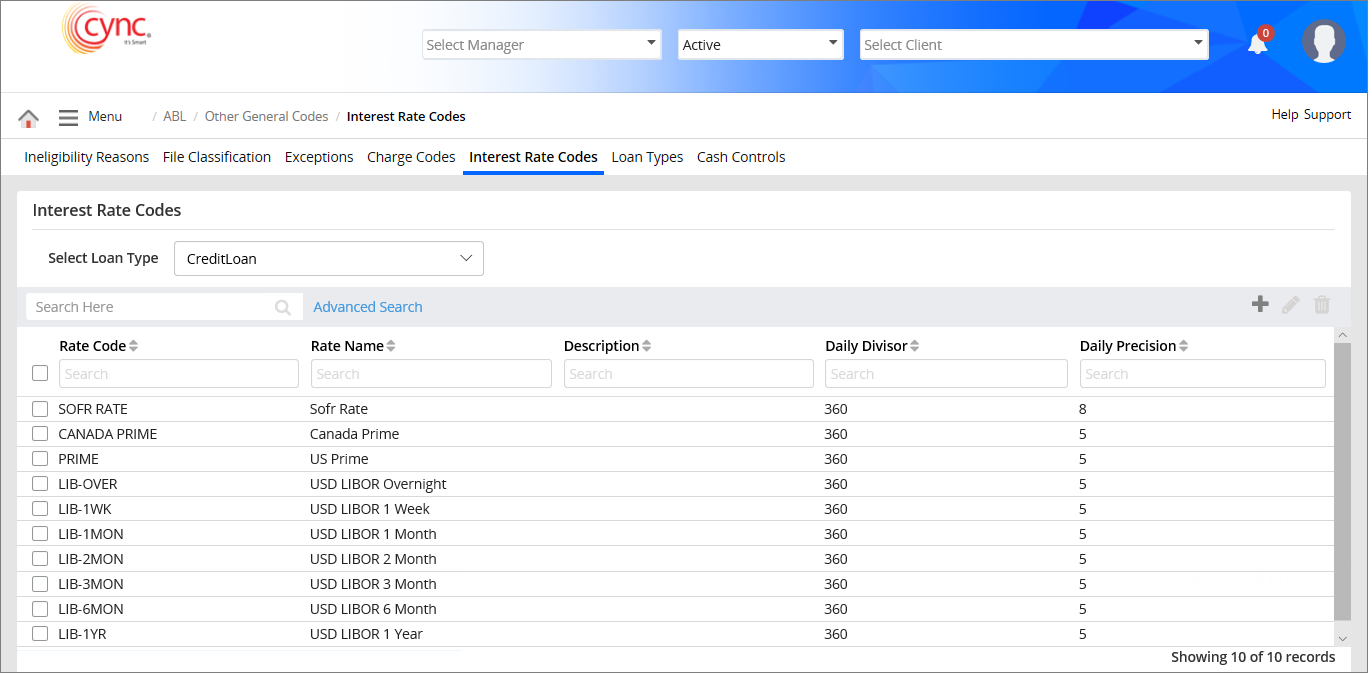Screen dimensions: 1368x673
Task: Sort by Rate Code column arrows
Action: (134, 346)
